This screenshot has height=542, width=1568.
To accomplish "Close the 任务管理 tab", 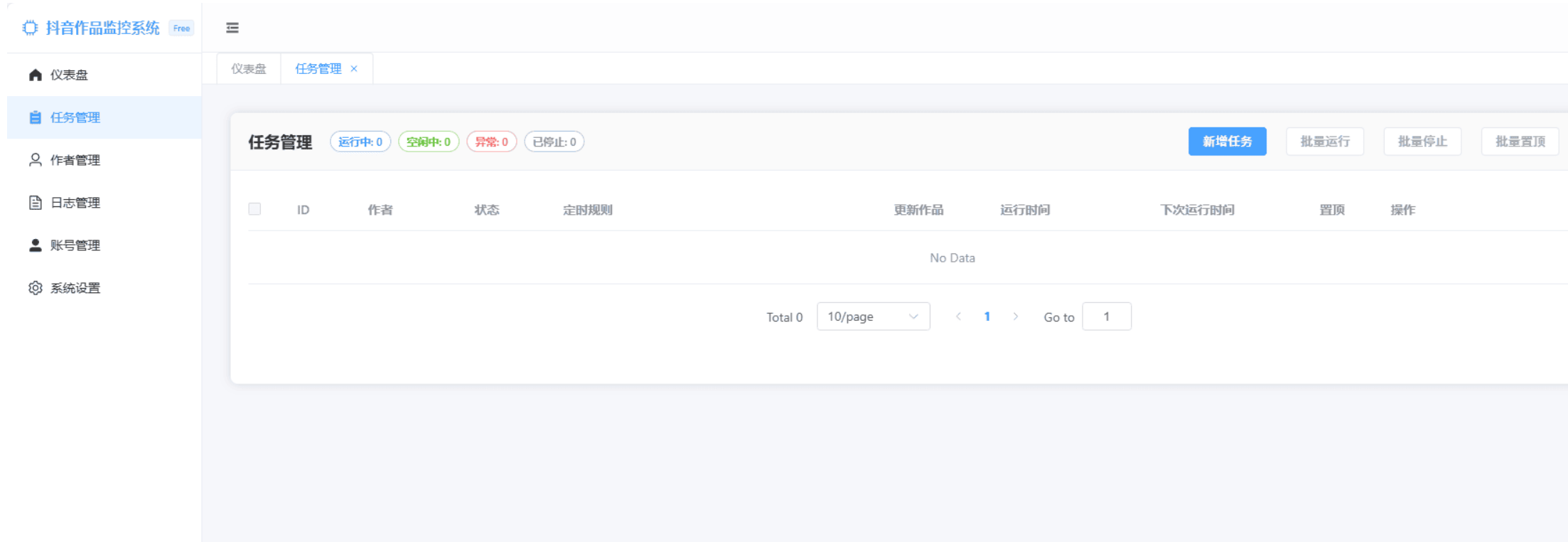I will pos(354,69).
